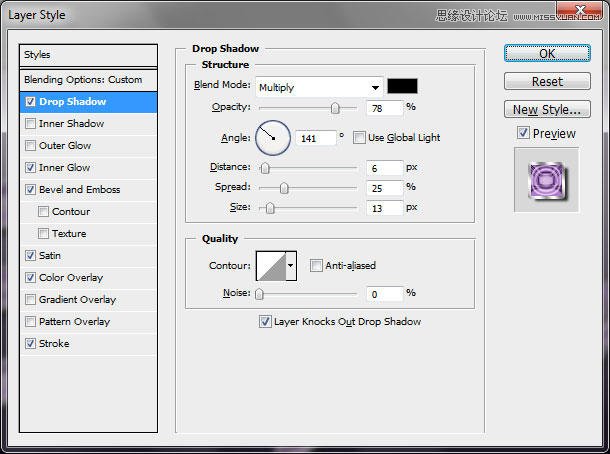Toggle the Drop Shadow checkbox

(x=30, y=102)
